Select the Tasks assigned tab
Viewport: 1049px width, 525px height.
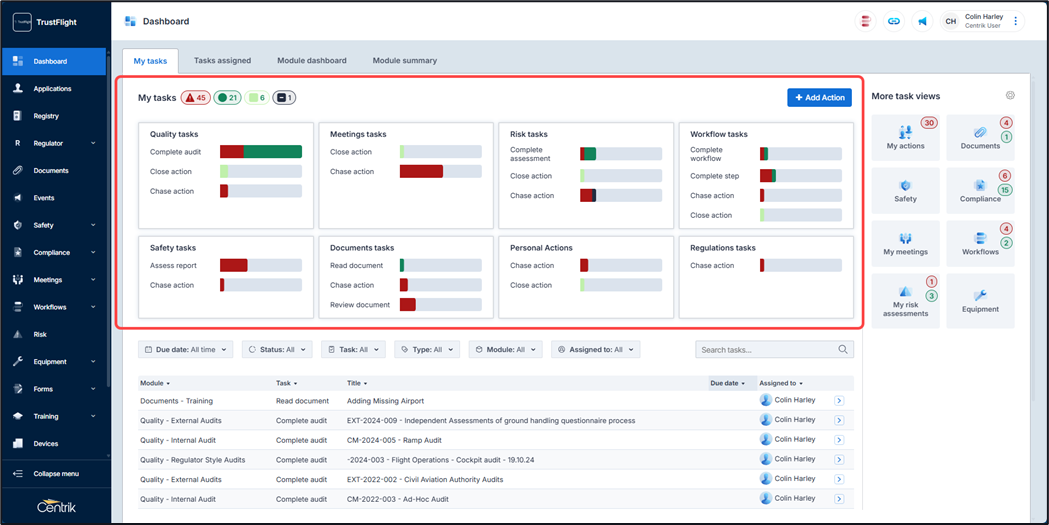point(222,61)
